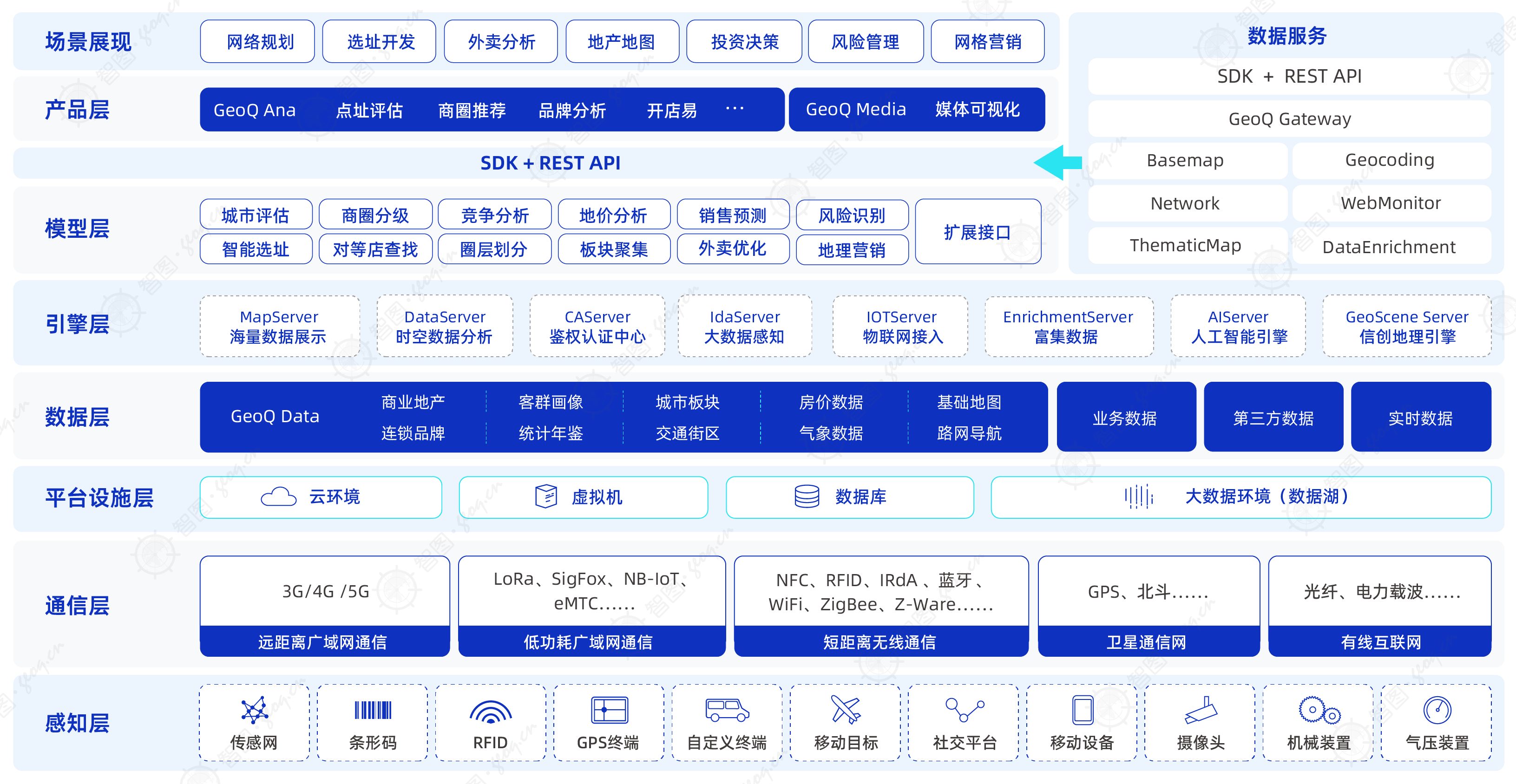Click 品牌分析 in the product bar
The height and width of the screenshot is (784, 1516).
(x=572, y=110)
